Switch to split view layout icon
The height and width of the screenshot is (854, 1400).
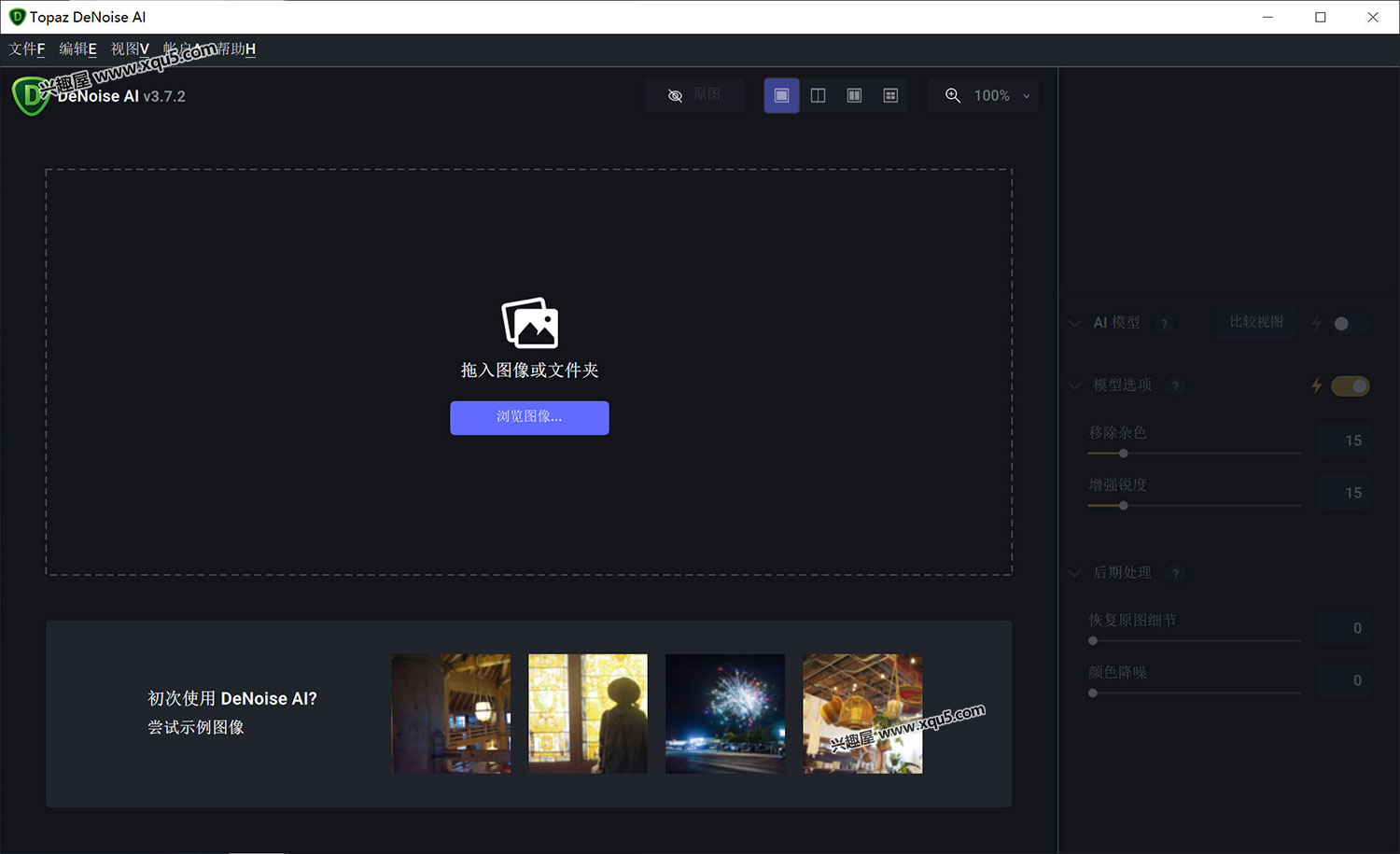pos(818,95)
